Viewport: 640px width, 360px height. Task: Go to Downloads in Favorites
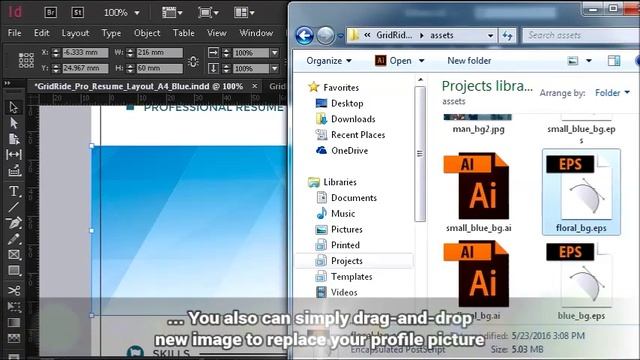[353, 119]
